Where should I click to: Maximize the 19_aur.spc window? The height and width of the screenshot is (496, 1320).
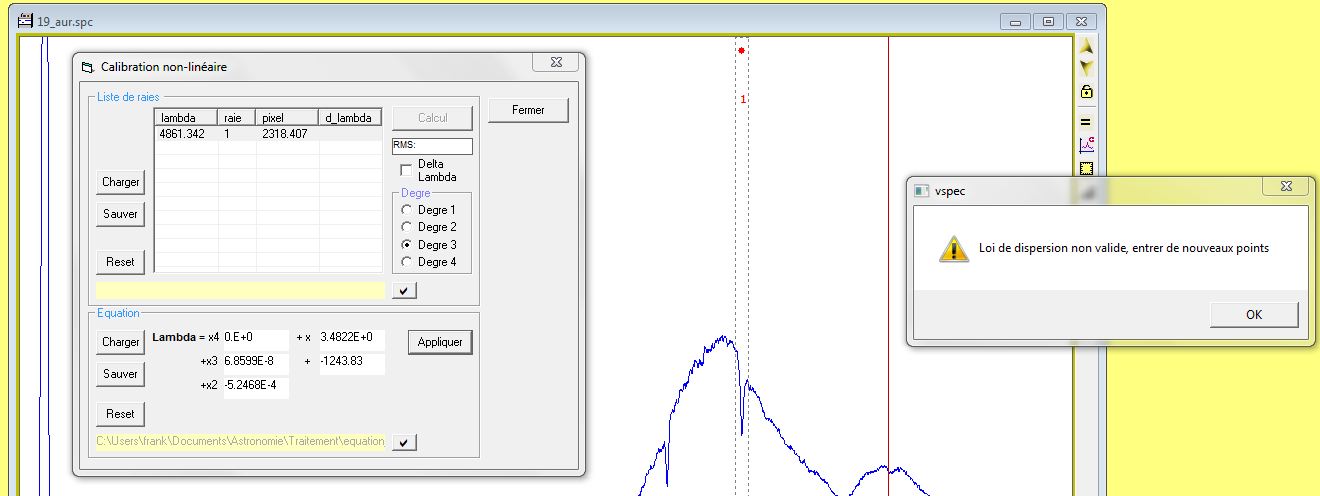pos(1048,21)
